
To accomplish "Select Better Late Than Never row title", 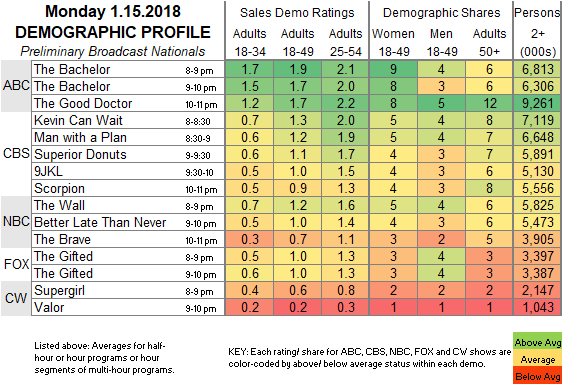I will [100, 222].
